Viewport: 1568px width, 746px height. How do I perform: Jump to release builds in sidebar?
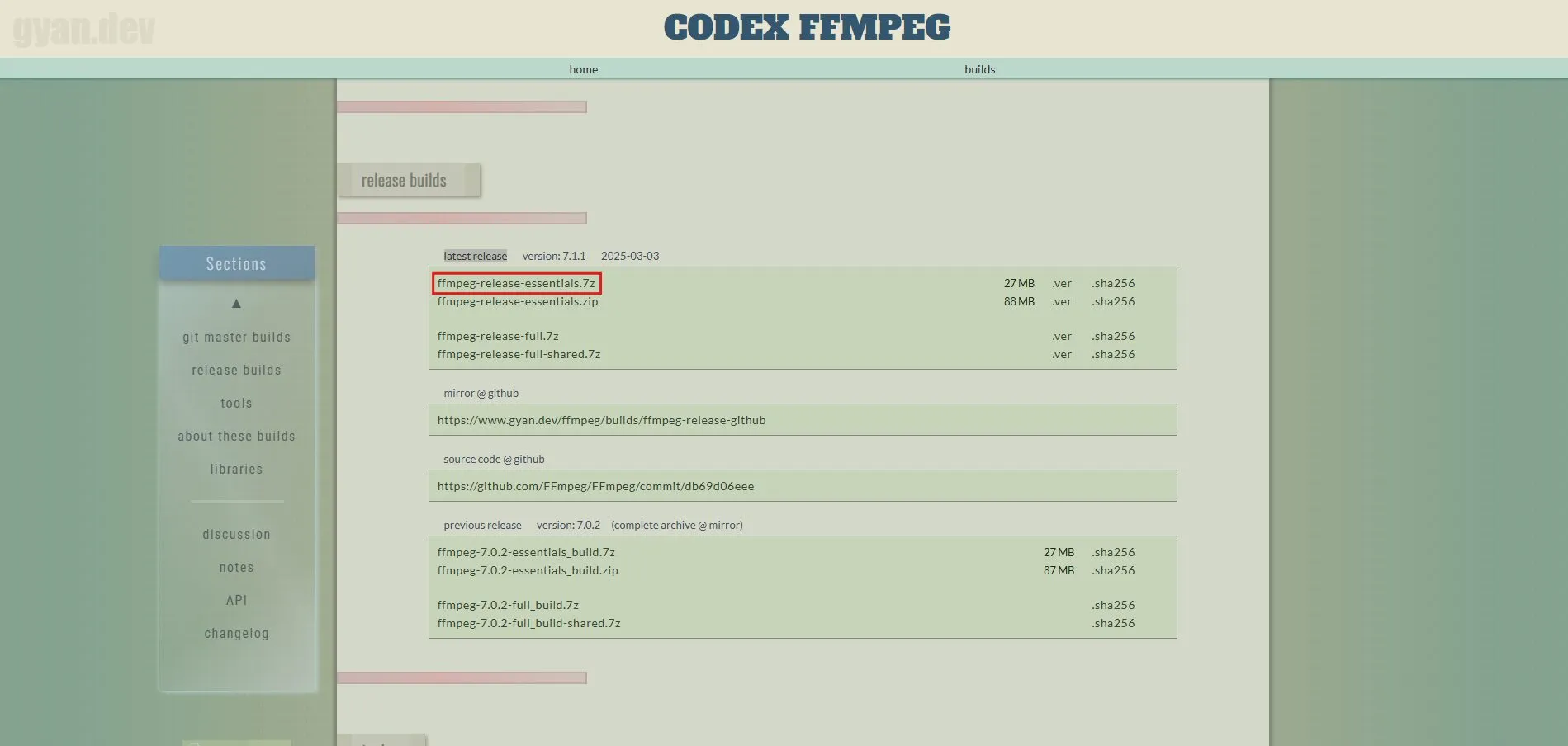coord(237,370)
